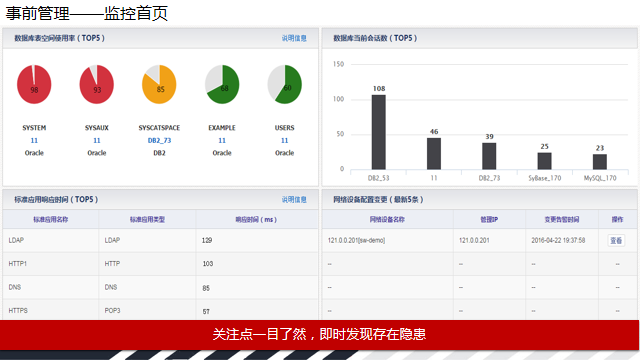The image size is (640, 360).
Task: Click the DB2_53 bar with value 108
Action: [x=379, y=132]
